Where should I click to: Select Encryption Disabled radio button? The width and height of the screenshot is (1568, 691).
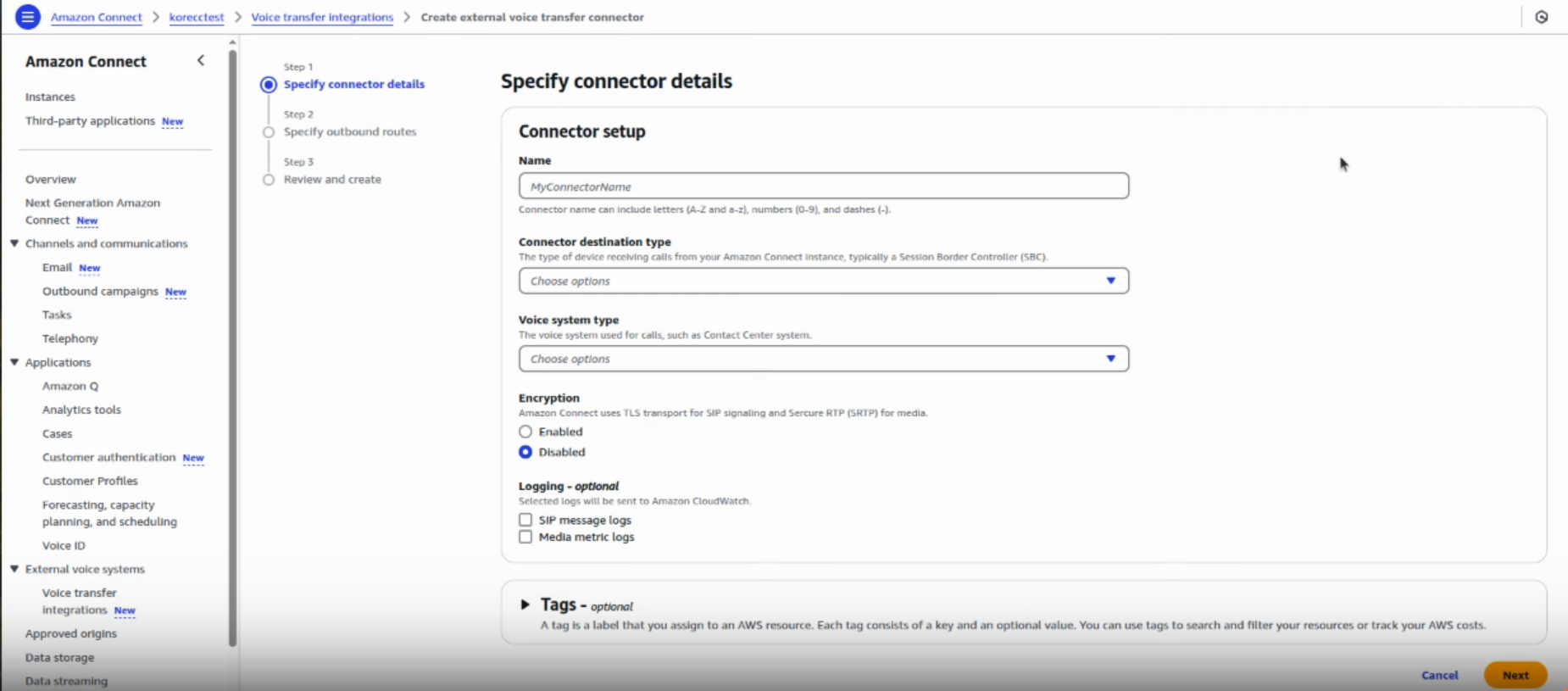point(525,452)
